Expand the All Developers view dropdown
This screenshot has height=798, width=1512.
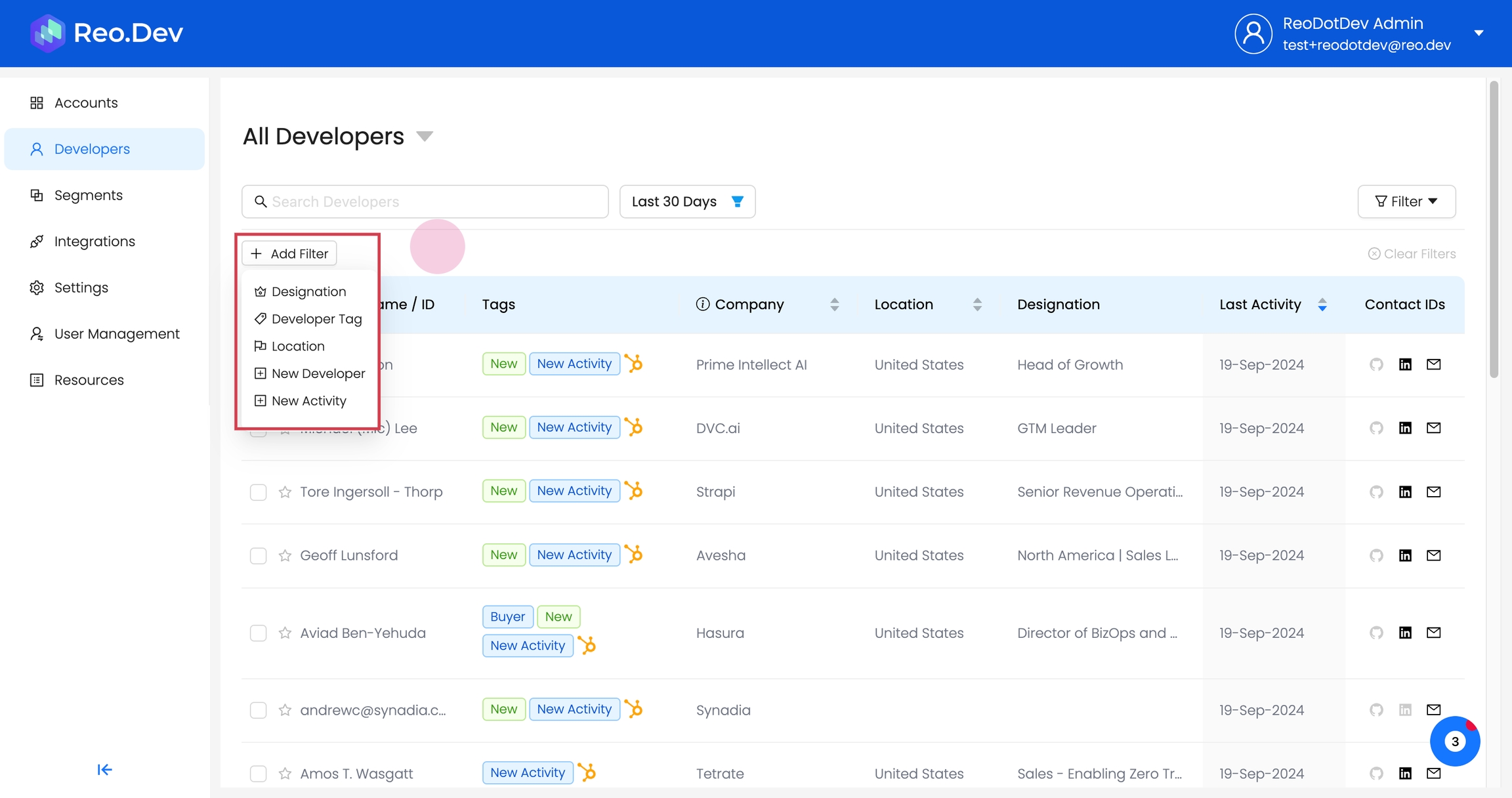pyautogui.click(x=425, y=136)
